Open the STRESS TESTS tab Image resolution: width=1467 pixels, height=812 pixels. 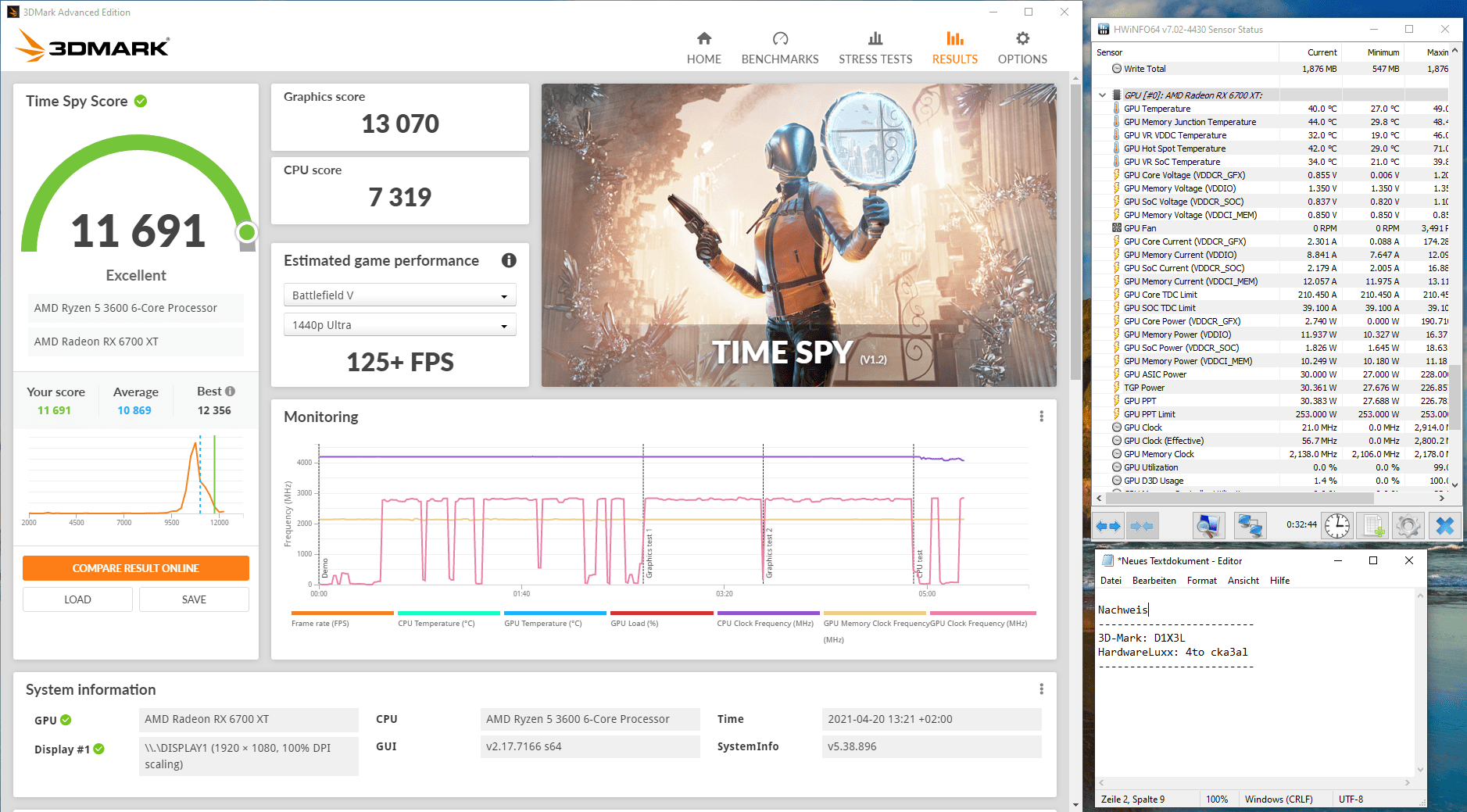(x=875, y=48)
